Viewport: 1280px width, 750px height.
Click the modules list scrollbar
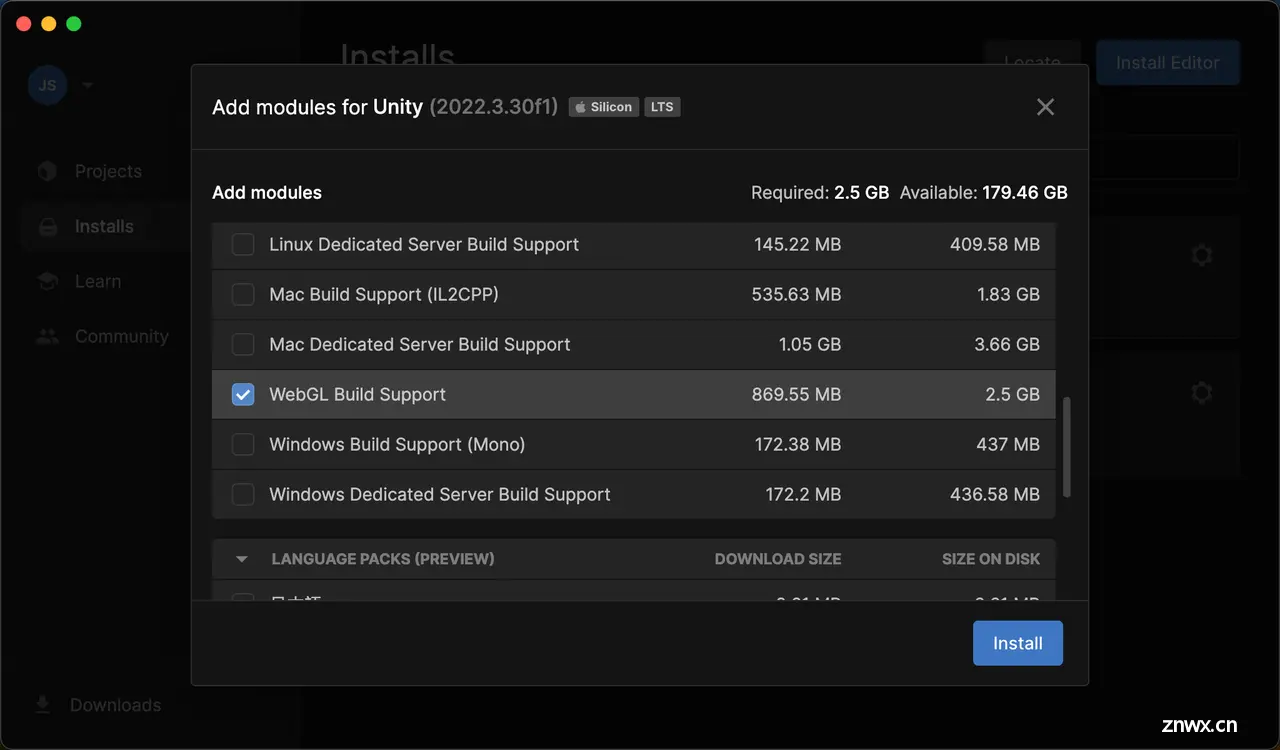coord(1067,447)
